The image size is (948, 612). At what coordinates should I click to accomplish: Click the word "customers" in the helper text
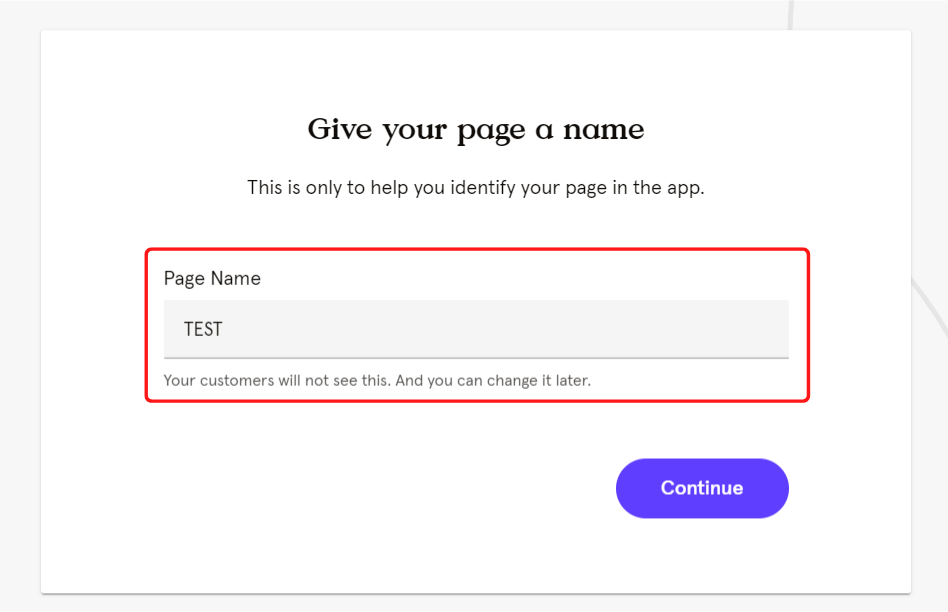pos(237,380)
